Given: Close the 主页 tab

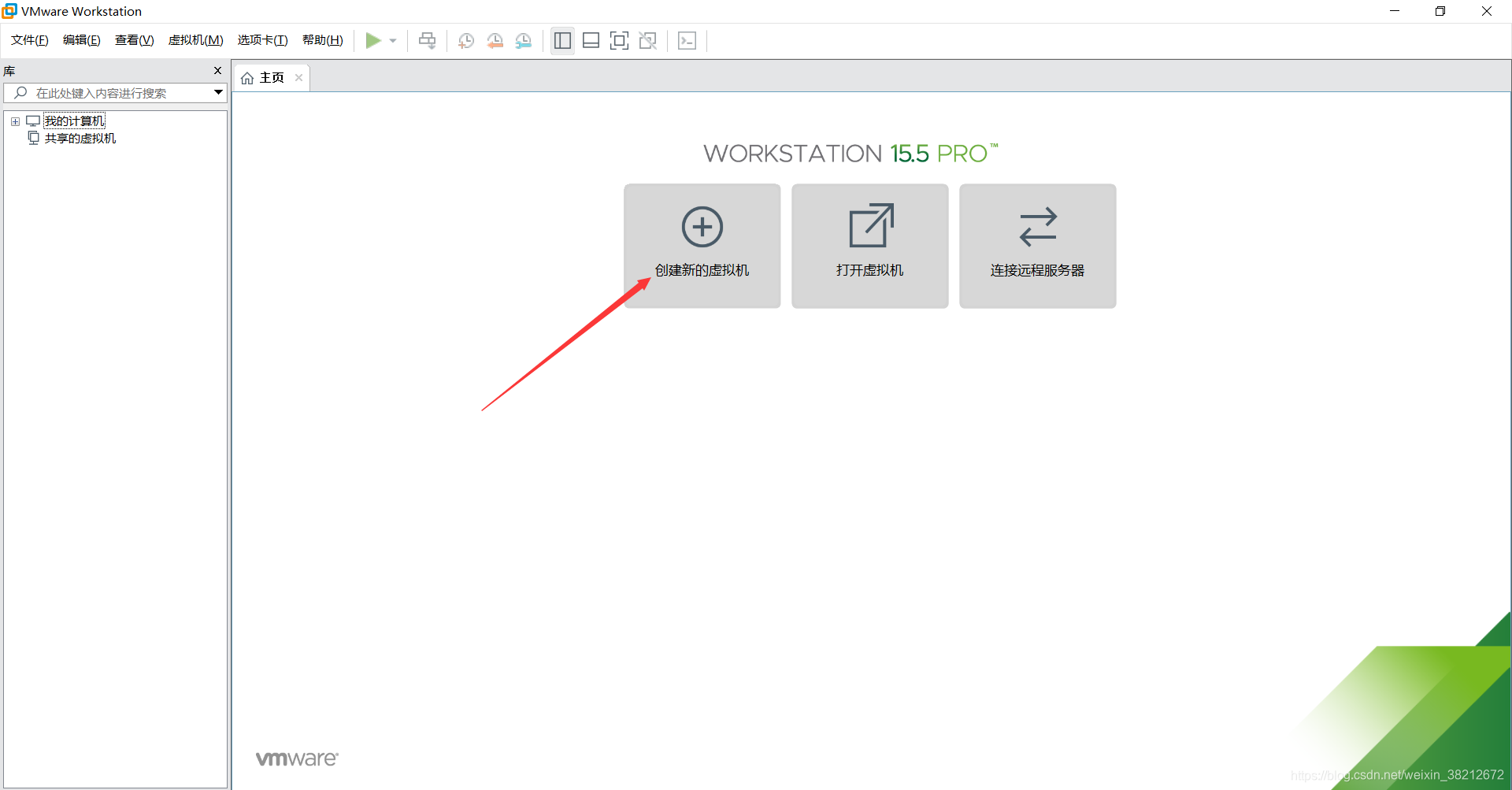Looking at the screenshot, I should pyautogui.click(x=298, y=78).
